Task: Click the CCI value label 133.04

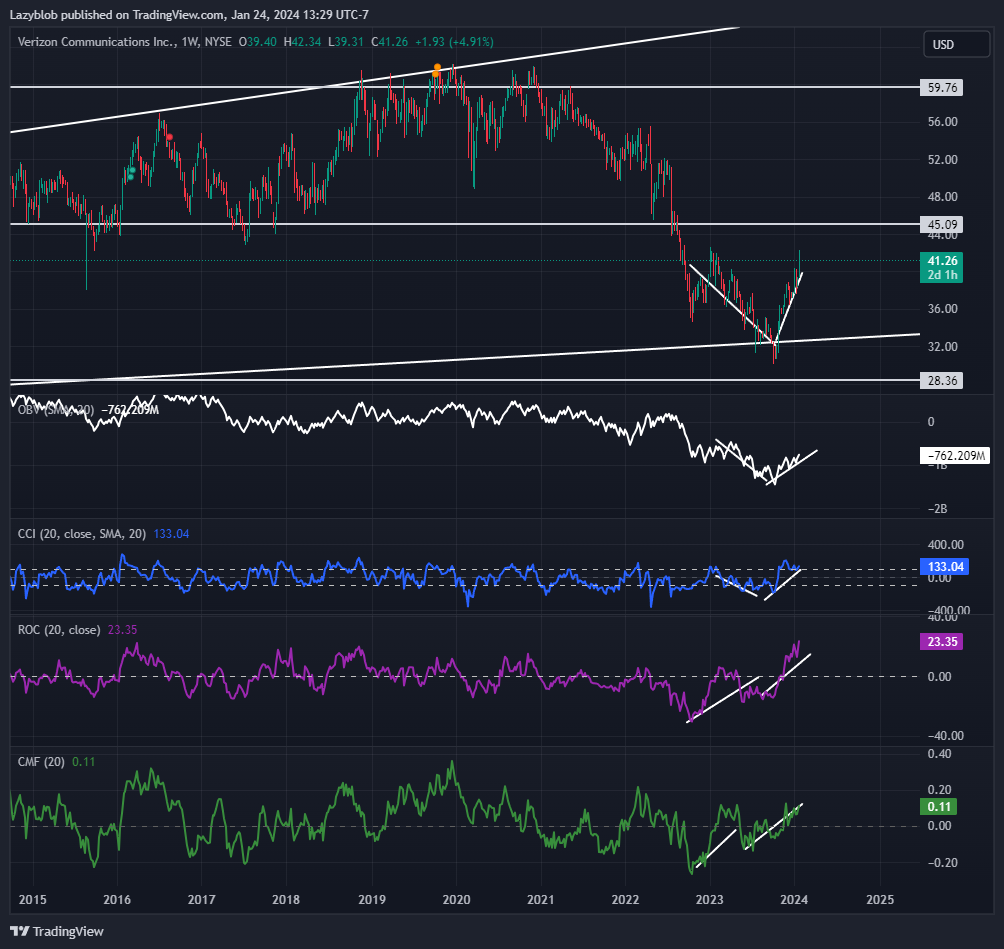Action: click(x=944, y=567)
